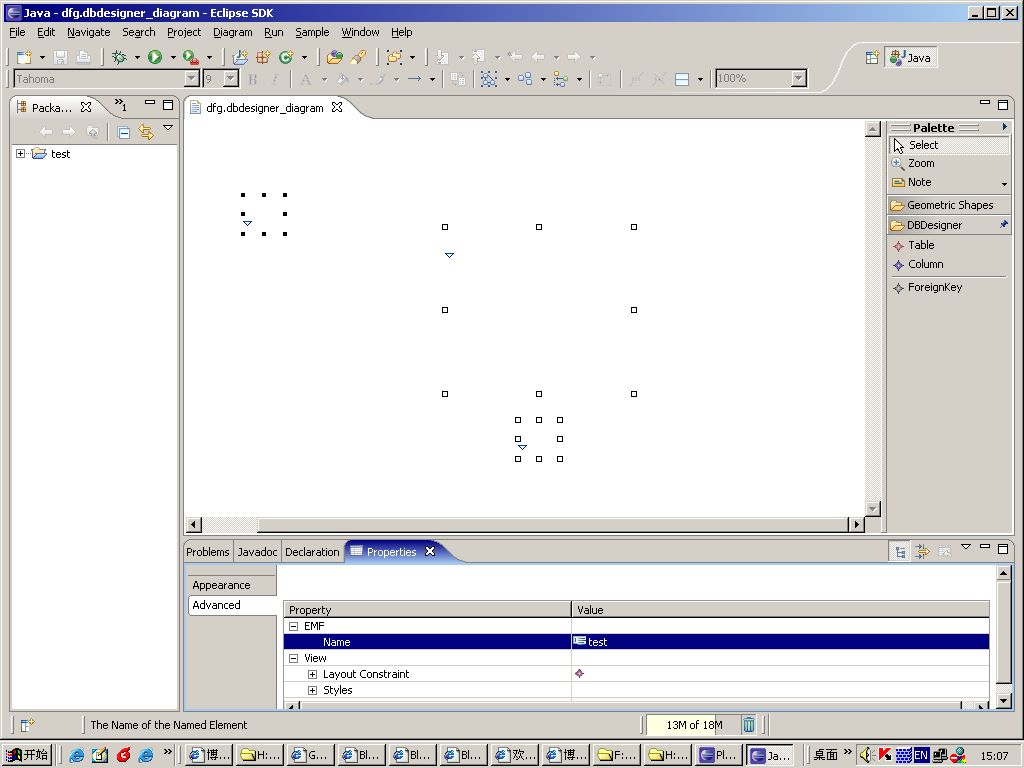Open the File menu
The image size is (1024, 768).
[x=17, y=32]
